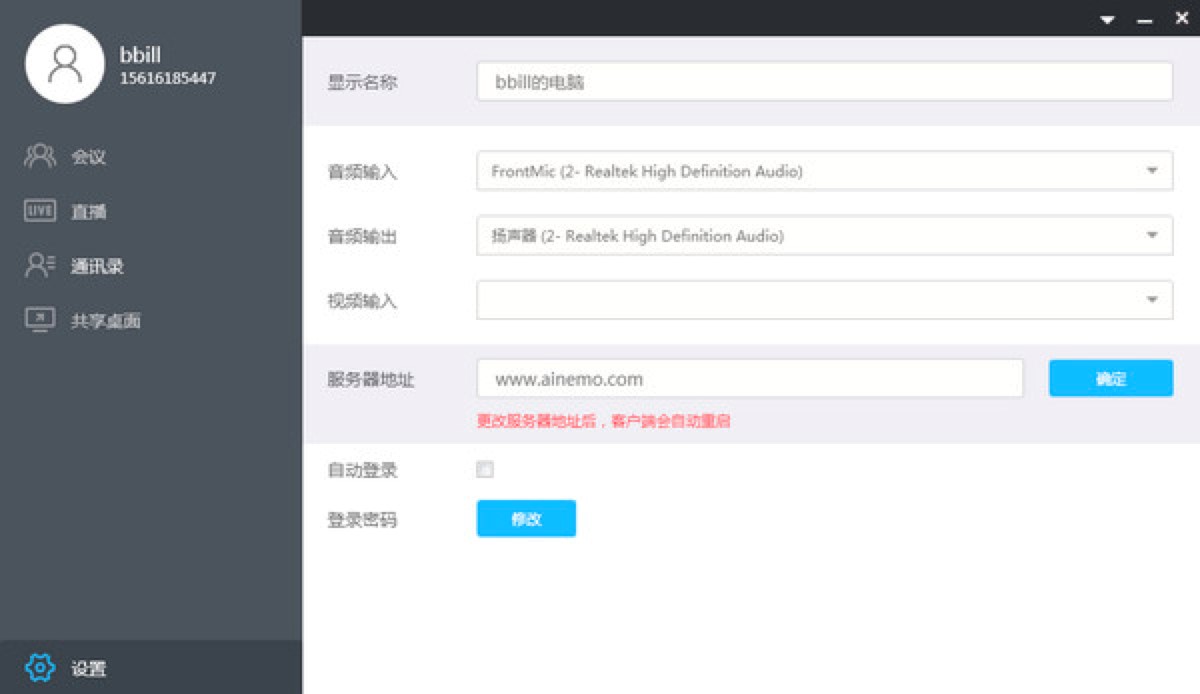Select the LIVE 直播 icon
1200x694 pixels.
tap(40, 211)
